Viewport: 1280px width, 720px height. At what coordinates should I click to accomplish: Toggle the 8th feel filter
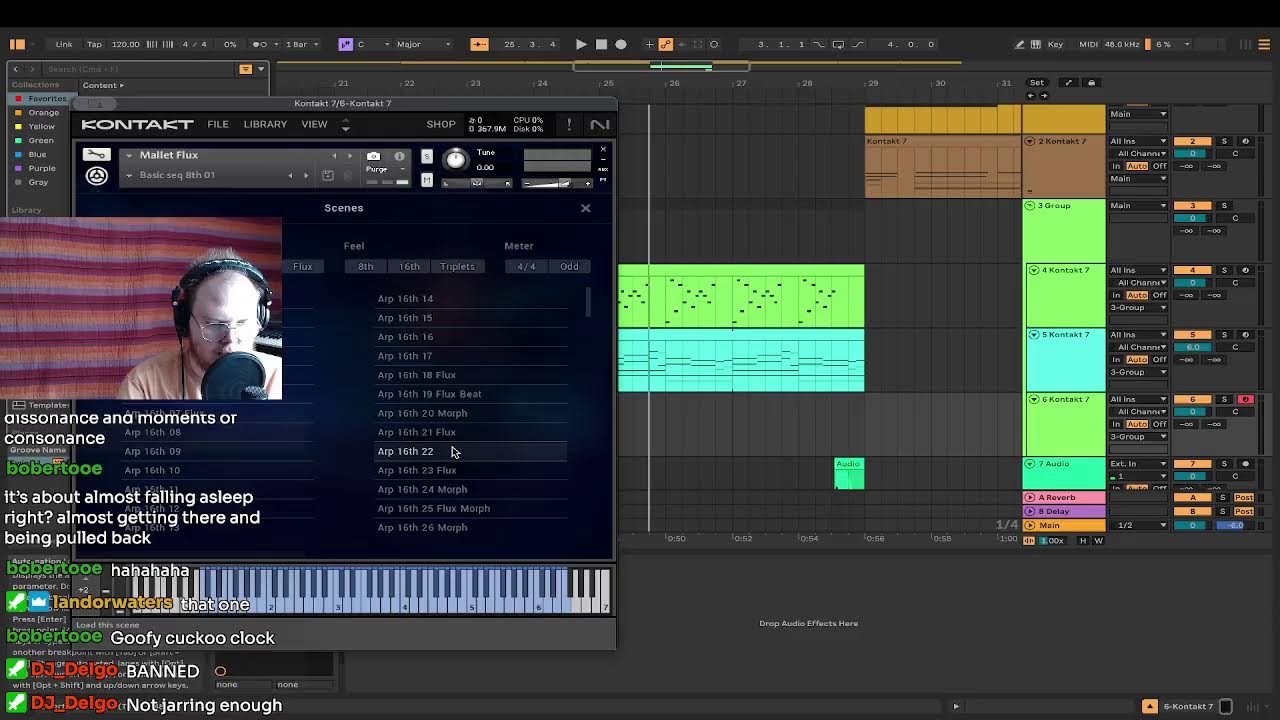click(x=366, y=267)
